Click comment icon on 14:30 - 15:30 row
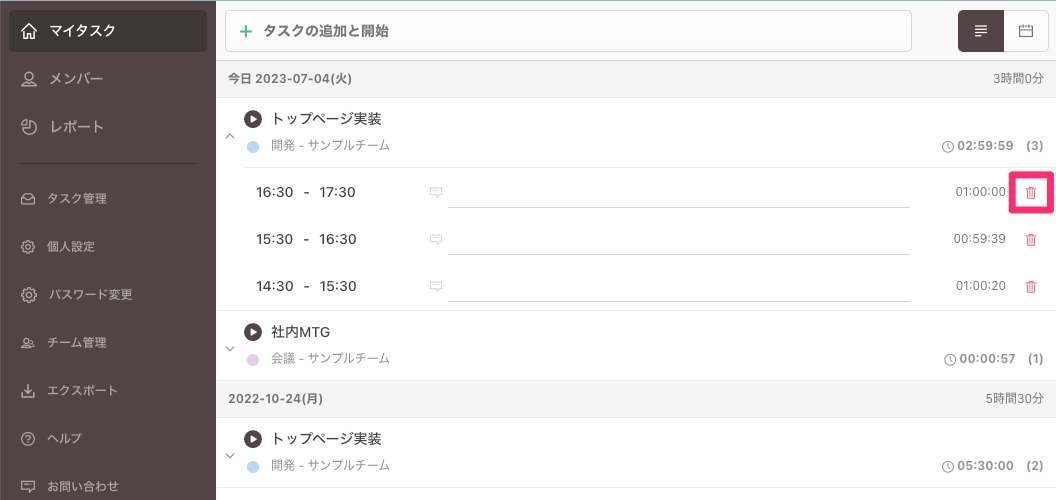The height and width of the screenshot is (500, 1056). (436, 286)
